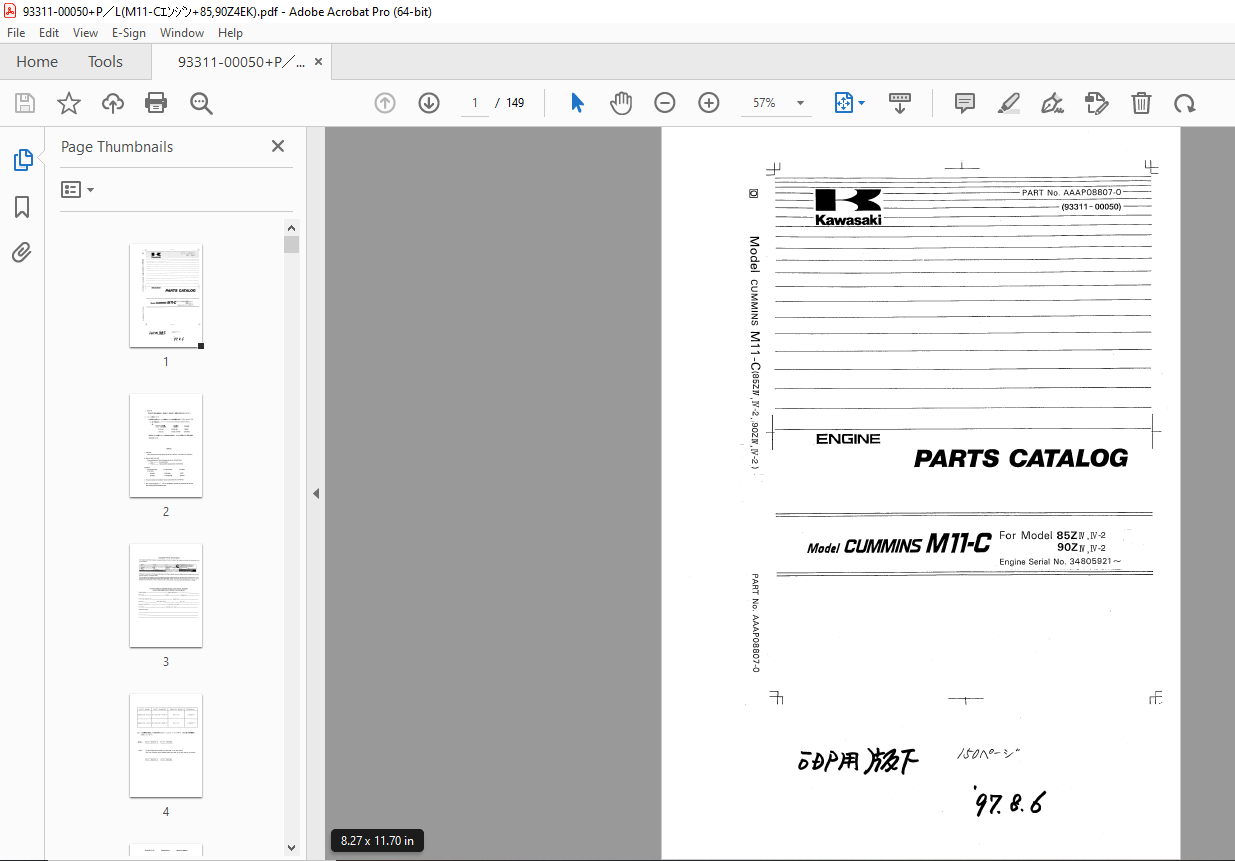This screenshot has height=861, width=1235.
Task: Close the Page Thumbnails panel
Action: [x=278, y=146]
